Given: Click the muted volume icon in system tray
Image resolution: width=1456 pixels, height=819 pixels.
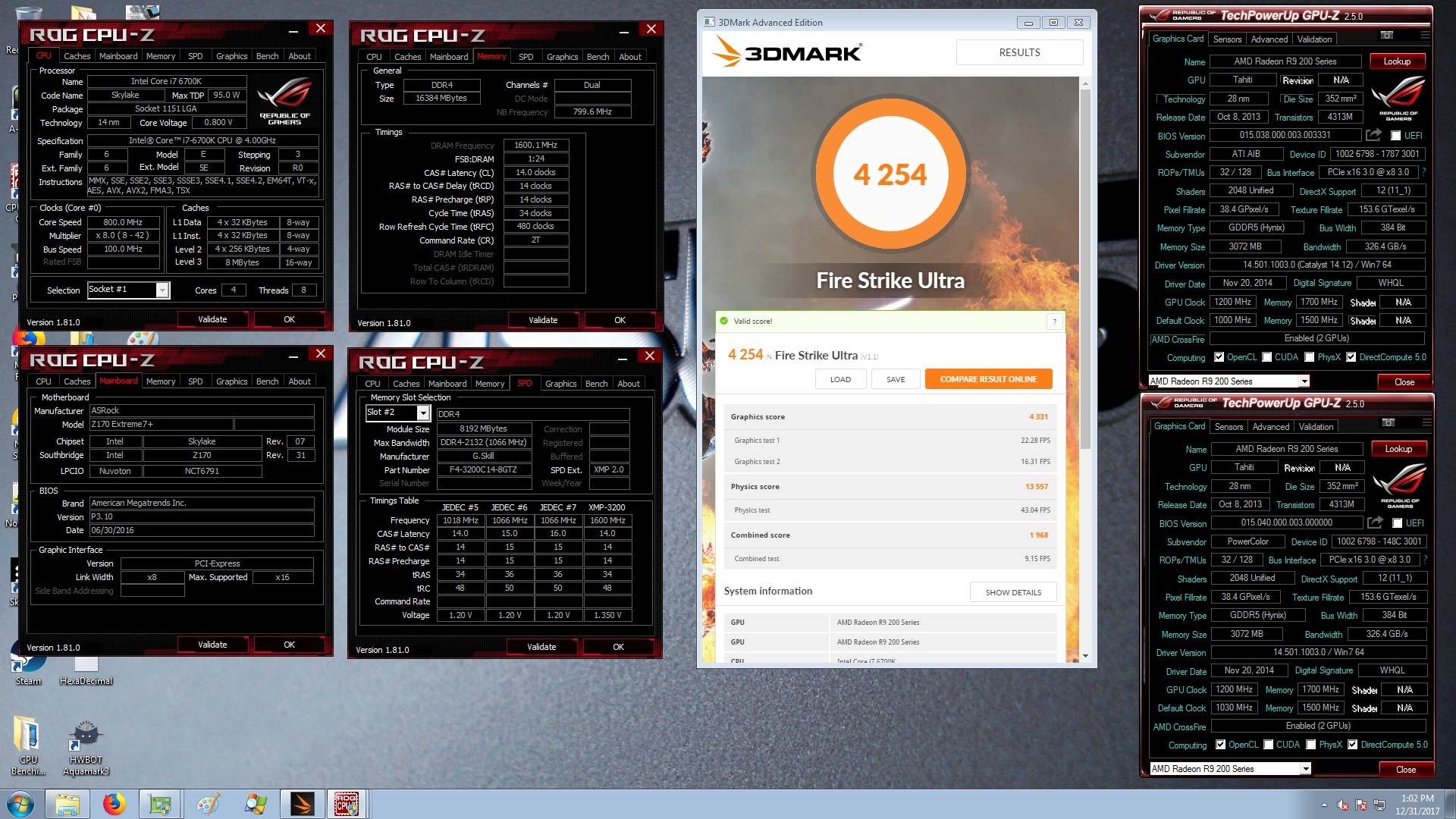Looking at the screenshot, I should click(1343, 805).
